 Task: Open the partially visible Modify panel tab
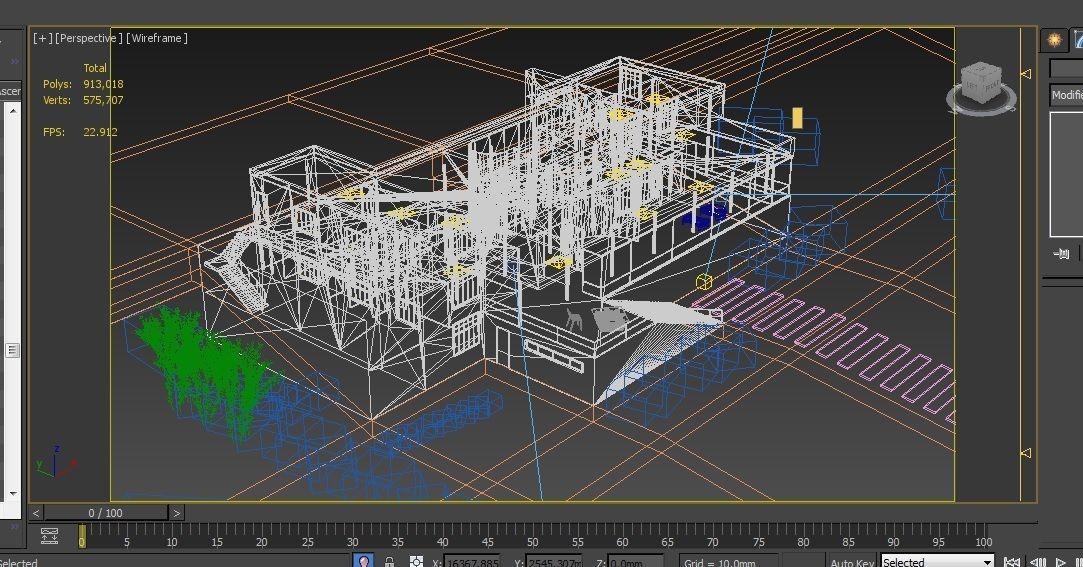[1077, 40]
